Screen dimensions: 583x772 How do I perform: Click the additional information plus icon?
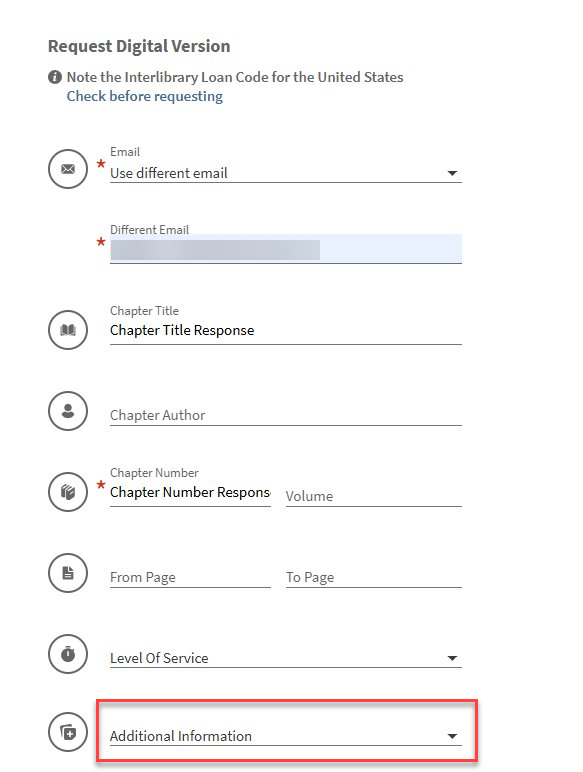[x=68, y=732]
